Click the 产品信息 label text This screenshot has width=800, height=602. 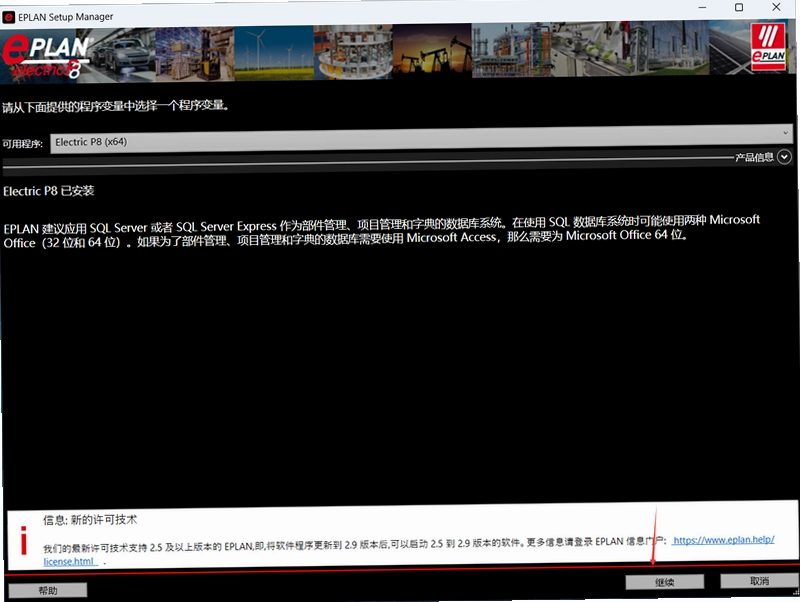[754, 157]
